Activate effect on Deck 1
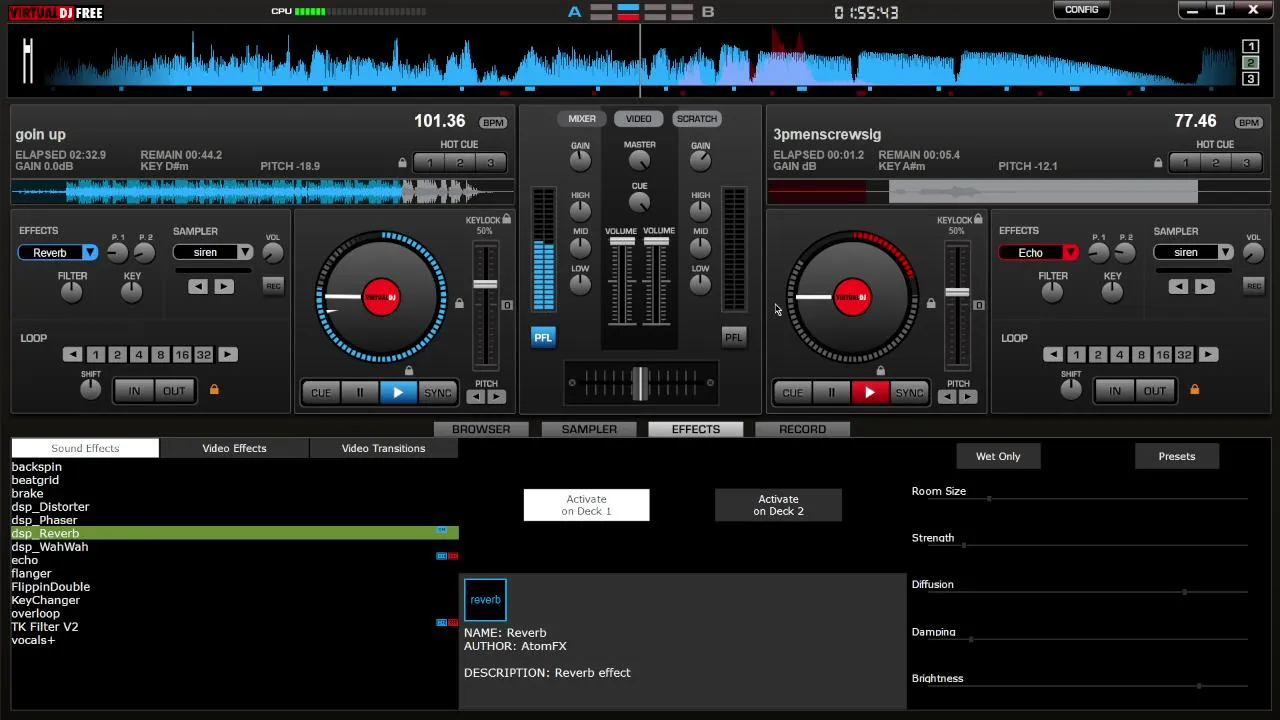This screenshot has width=1280, height=720. click(586, 505)
